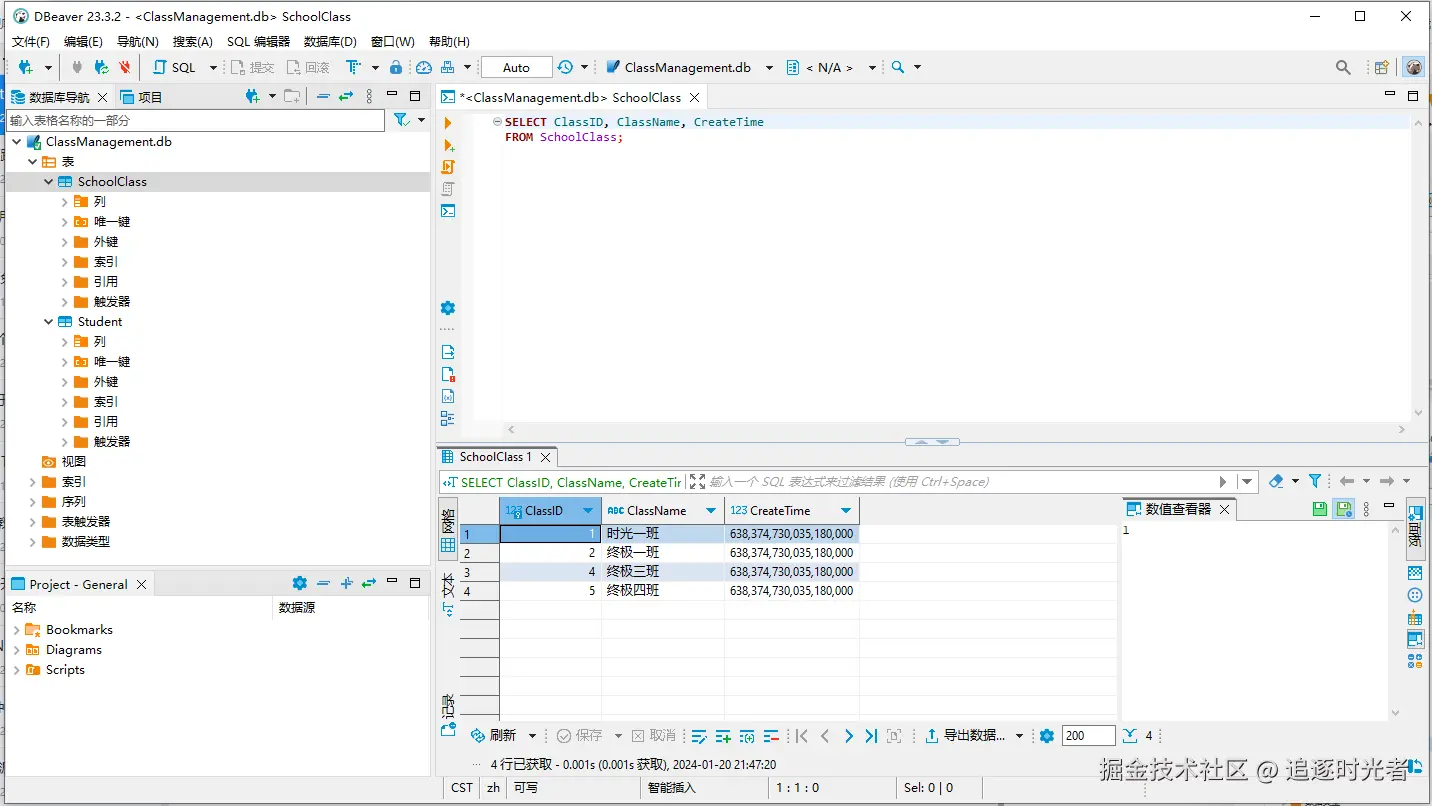The height and width of the screenshot is (806, 1432).
Task: Collapse the SchoolClass table node
Action: [48, 182]
